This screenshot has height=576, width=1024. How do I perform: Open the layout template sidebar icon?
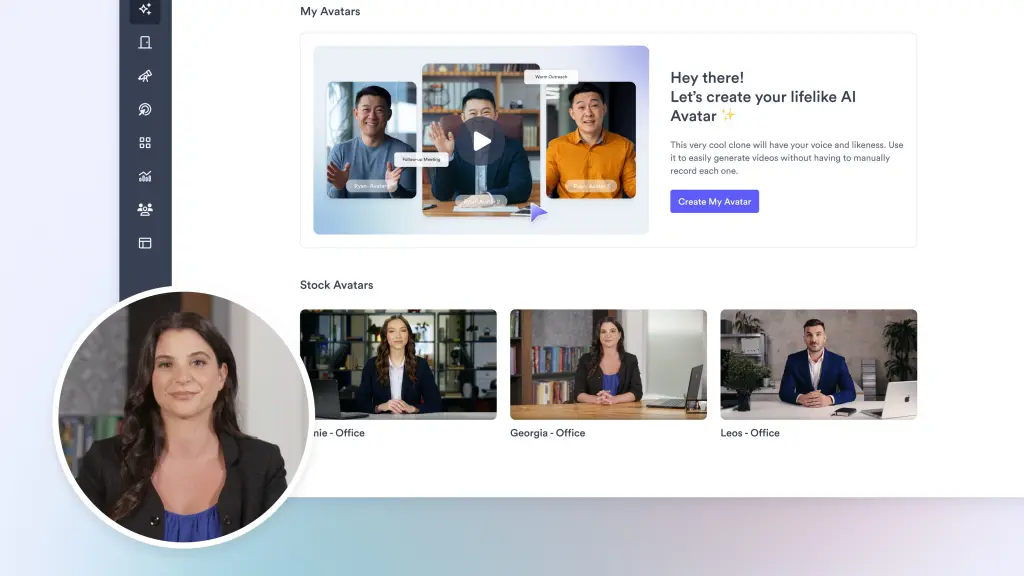click(x=145, y=243)
